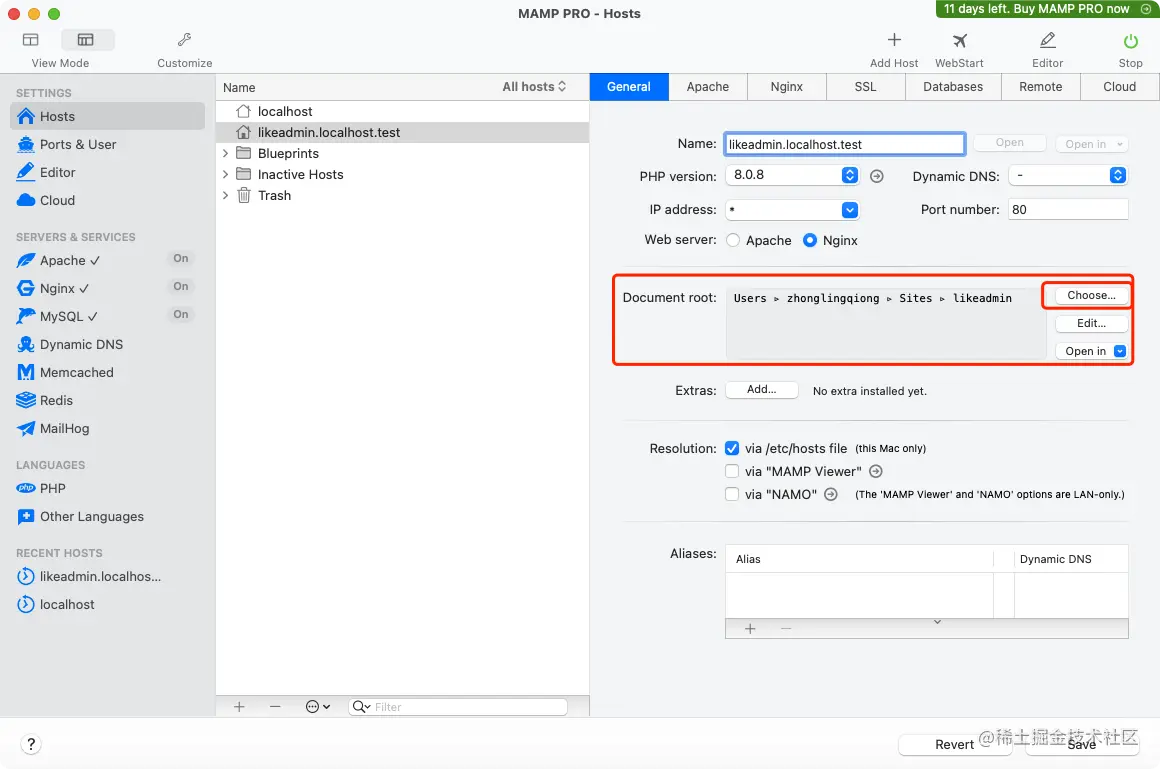Enable via "MAMP Viewer" checkbox
This screenshot has height=769, width=1160.
(732, 471)
